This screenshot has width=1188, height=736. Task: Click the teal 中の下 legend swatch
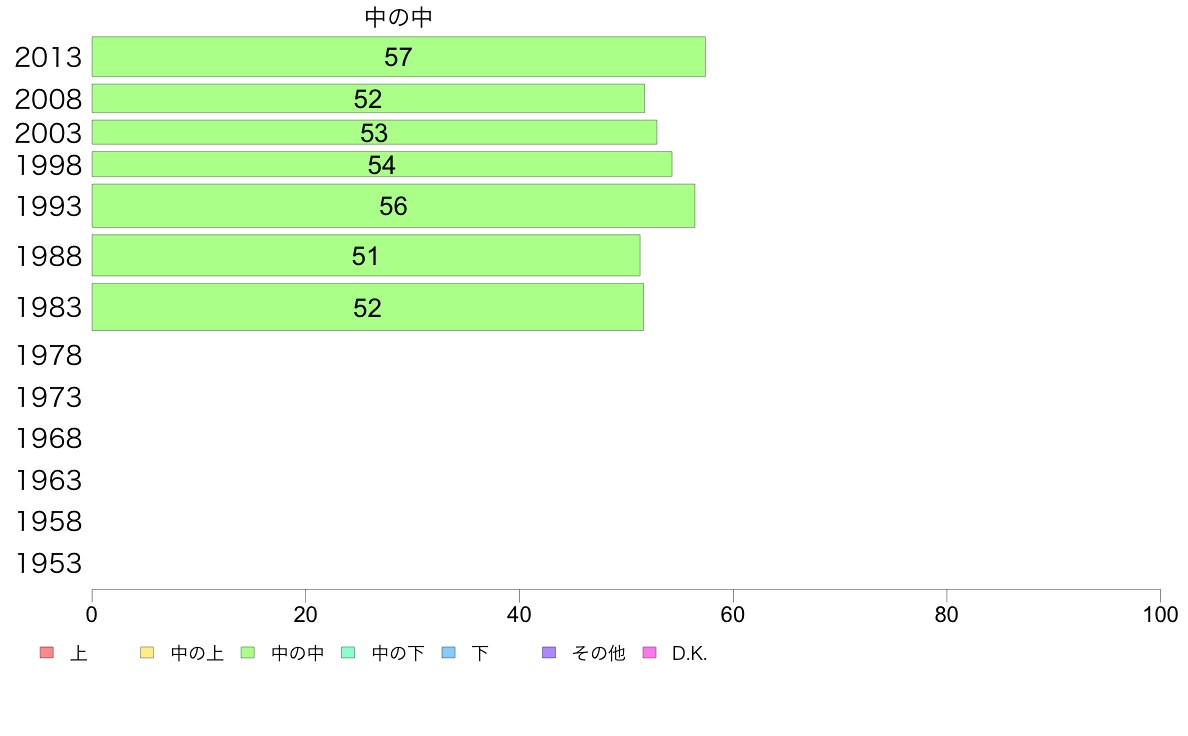pos(349,653)
